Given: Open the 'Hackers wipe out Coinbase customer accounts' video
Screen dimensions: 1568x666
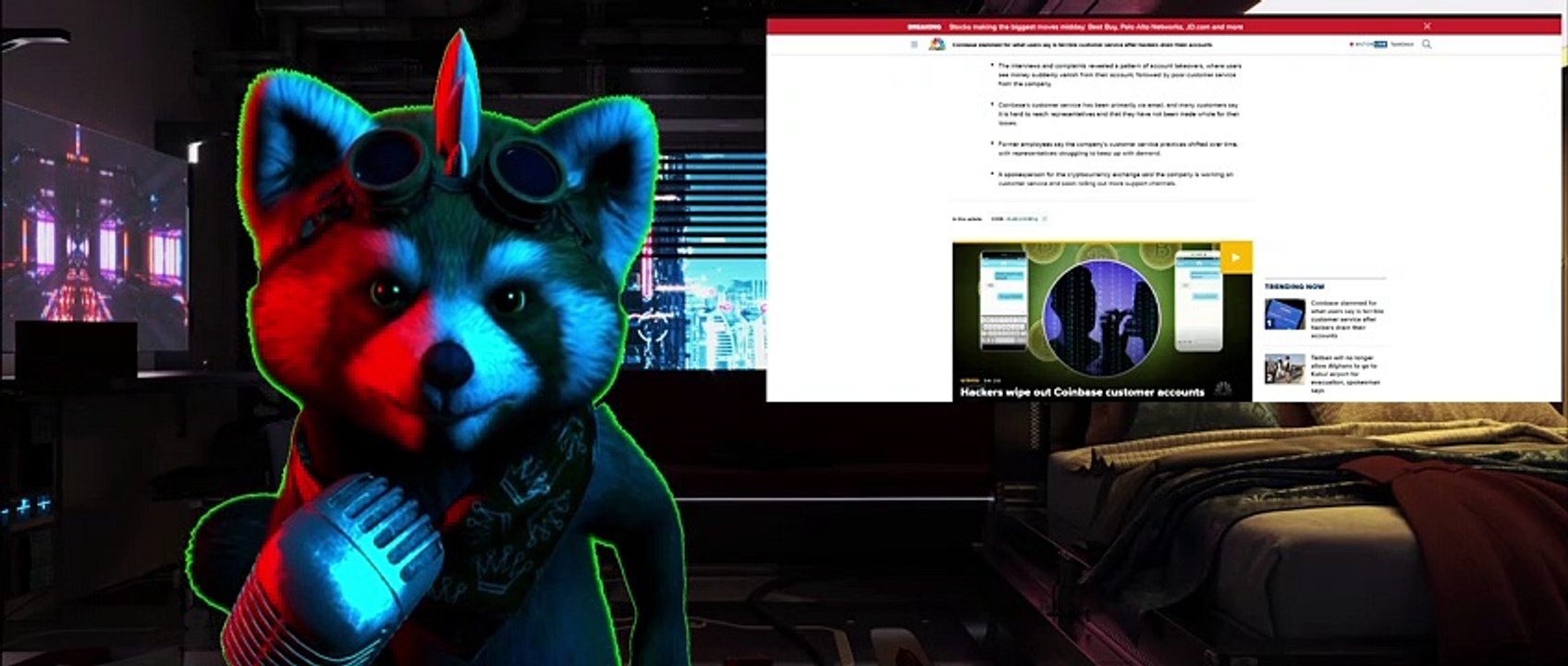Looking at the screenshot, I should (1082, 392).
